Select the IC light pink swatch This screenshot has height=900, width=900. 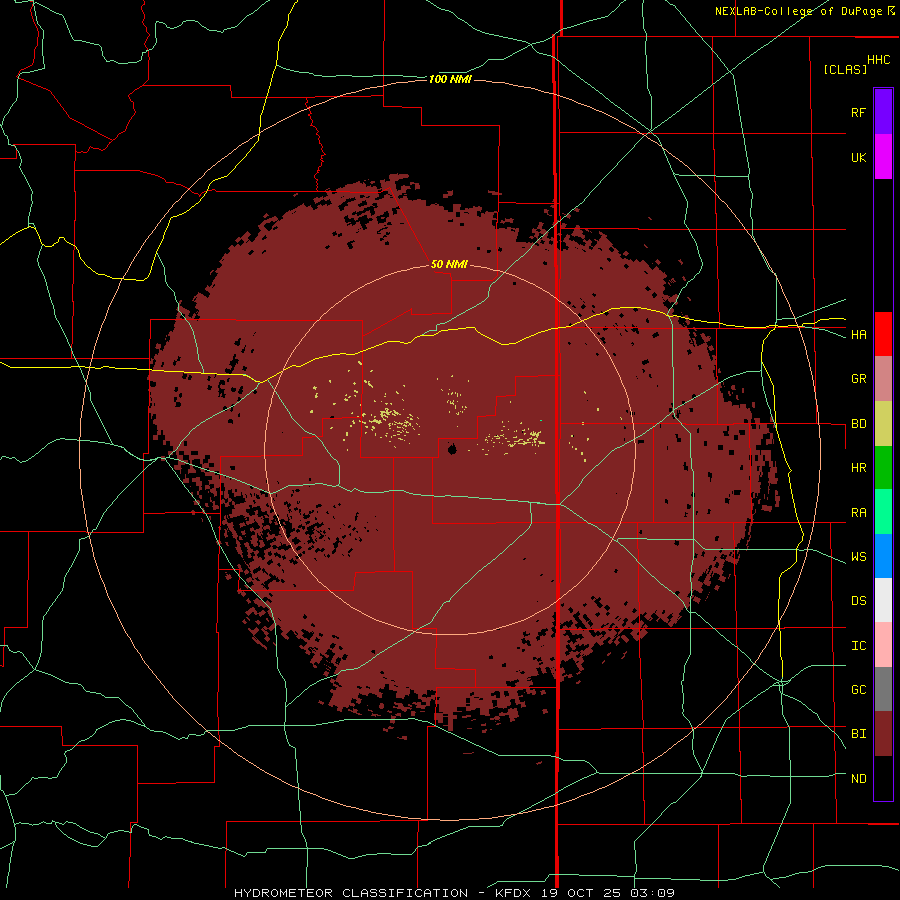[x=883, y=645]
